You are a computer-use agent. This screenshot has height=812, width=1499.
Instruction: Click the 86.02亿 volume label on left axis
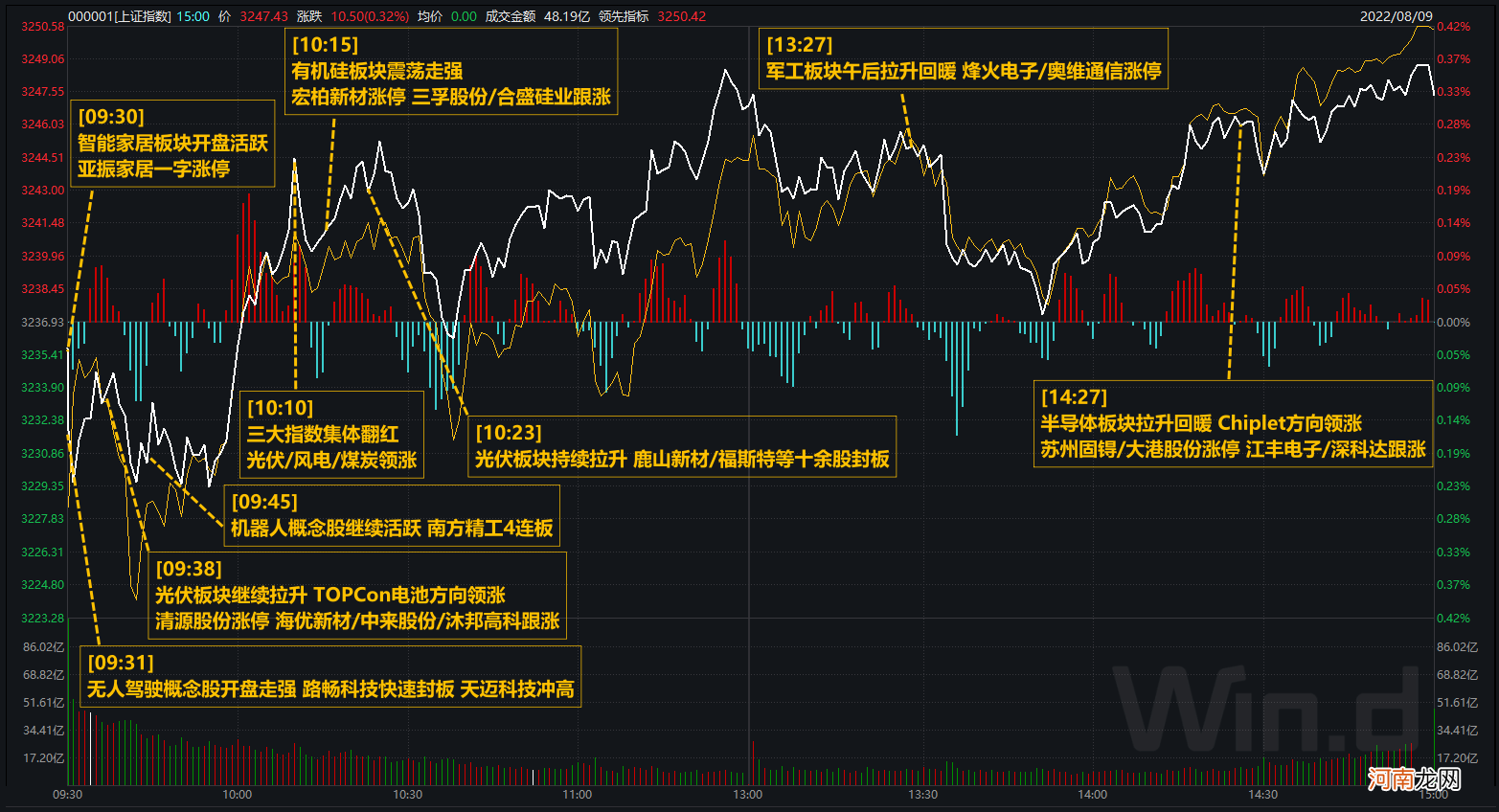[x=44, y=647]
